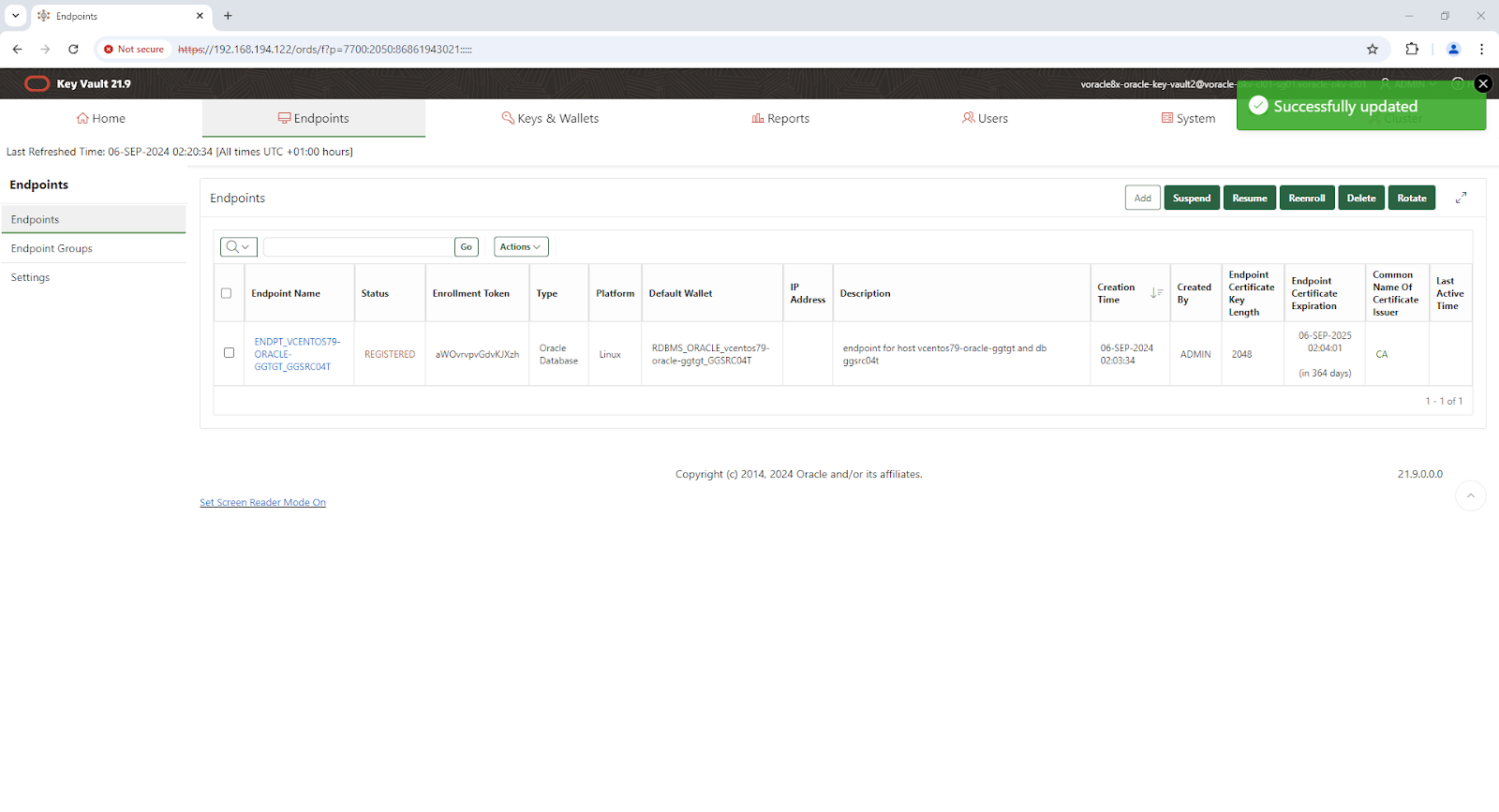
Task: Open the tab search dropdown arrow
Action: [x=16, y=16]
